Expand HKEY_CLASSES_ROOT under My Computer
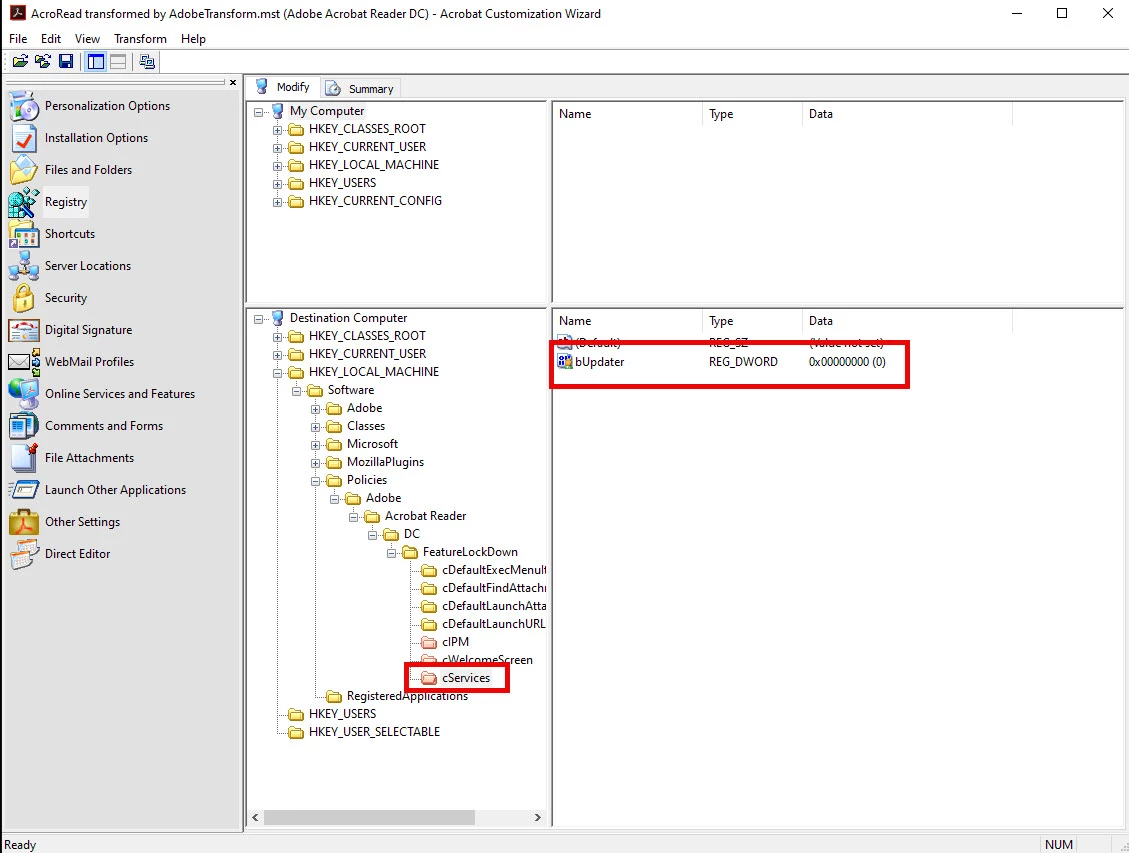The image size is (1129, 853). click(277, 130)
